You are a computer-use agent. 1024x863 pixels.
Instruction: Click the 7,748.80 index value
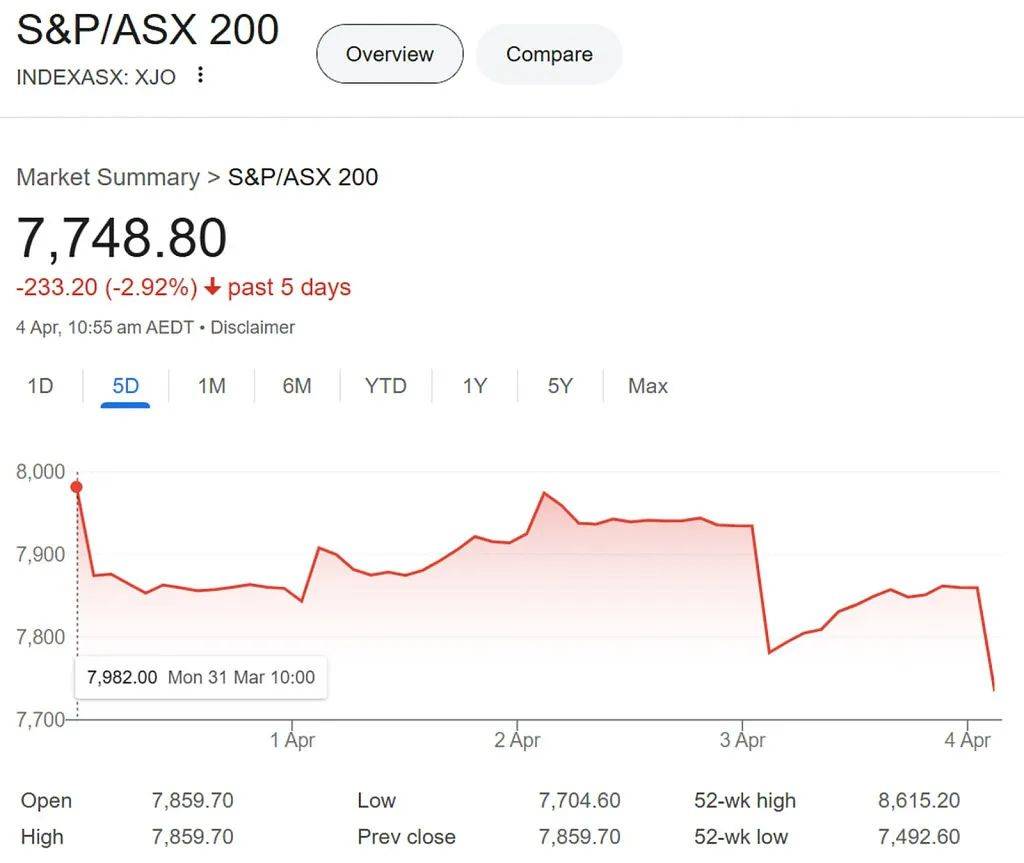(x=122, y=238)
